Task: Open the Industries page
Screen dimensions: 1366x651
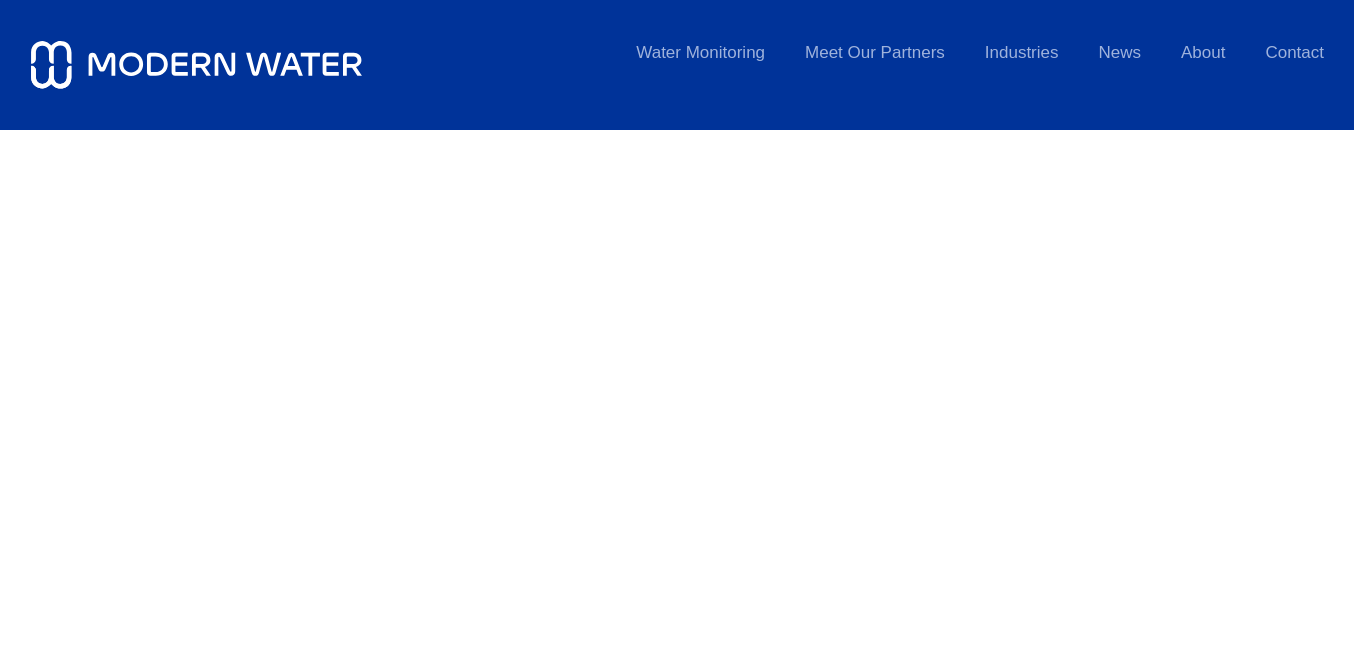Action: click(x=1021, y=53)
